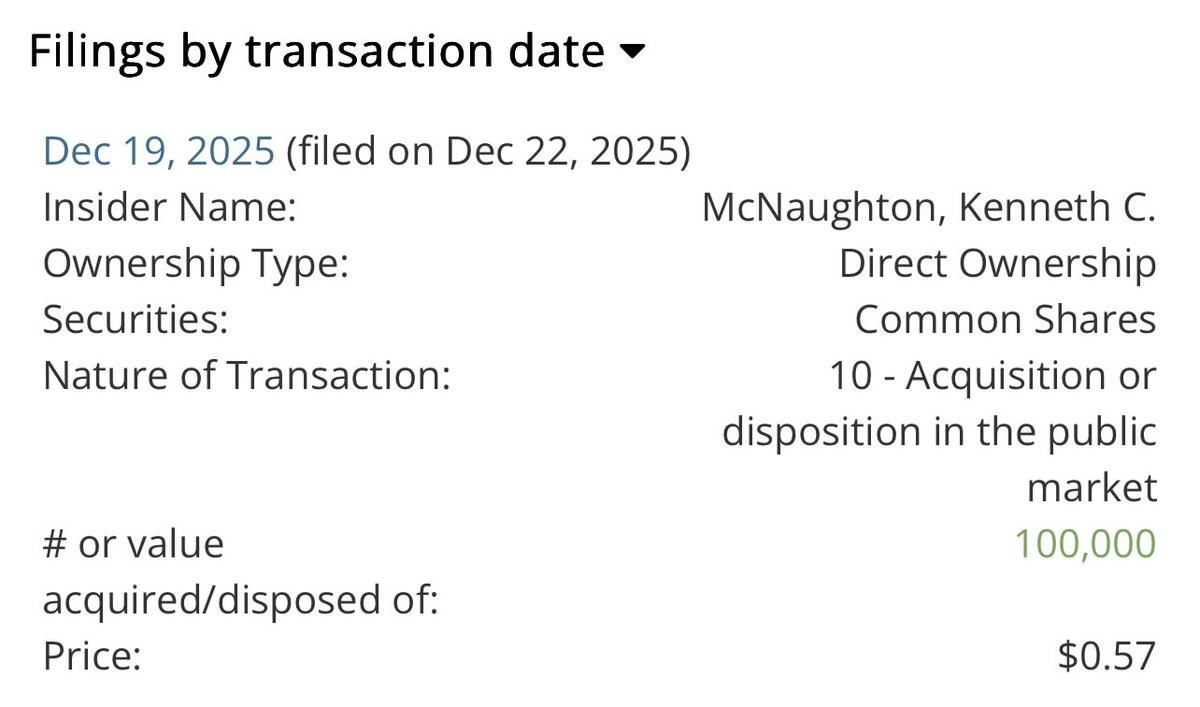Click the acquired/disposed of: label line

point(241,602)
